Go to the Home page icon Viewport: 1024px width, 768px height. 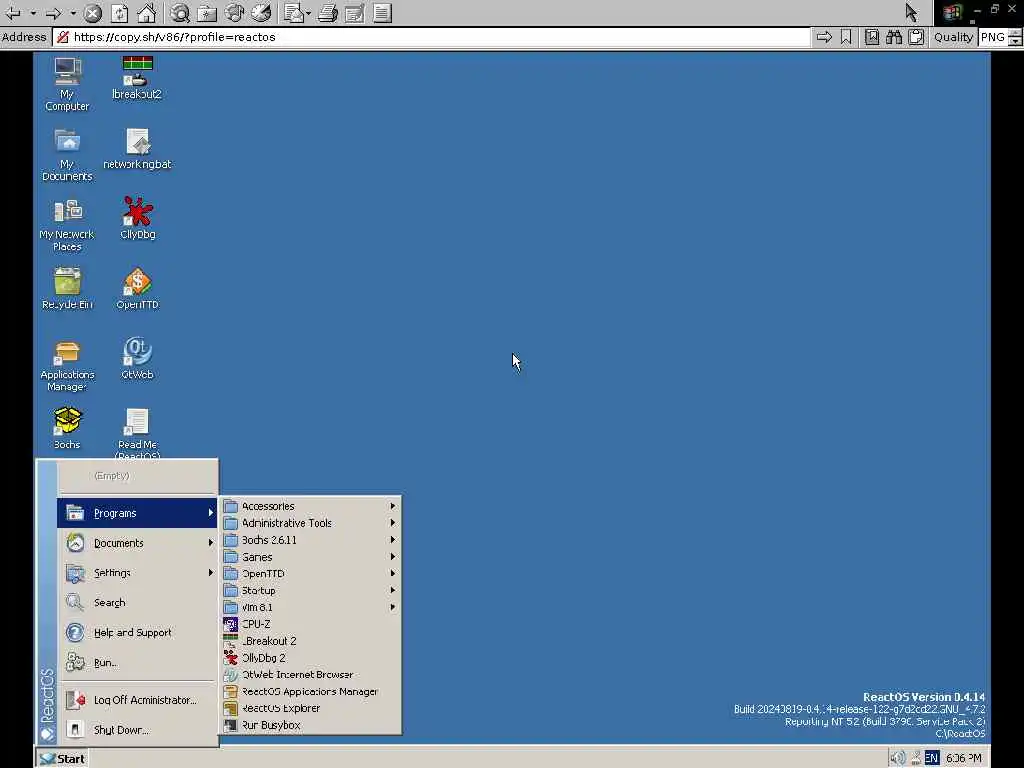point(146,12)
